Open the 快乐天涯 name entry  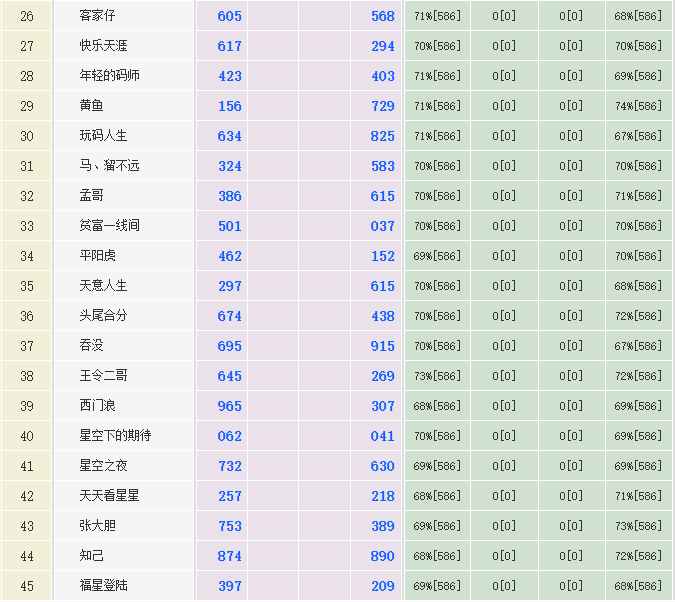pos(104,46)
